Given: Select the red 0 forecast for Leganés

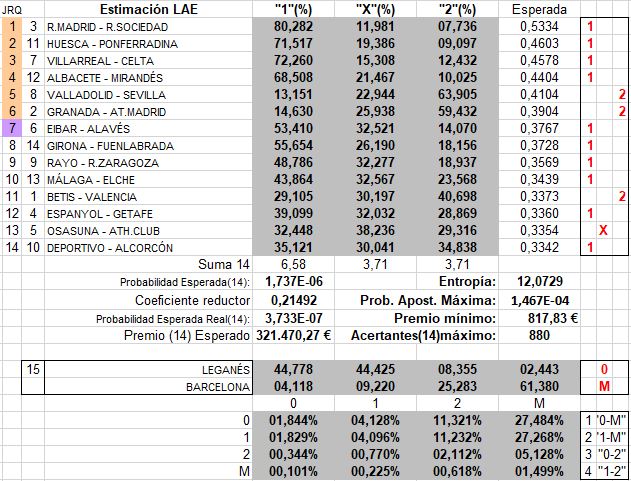Looking at the screenshot, I should 604,369.
